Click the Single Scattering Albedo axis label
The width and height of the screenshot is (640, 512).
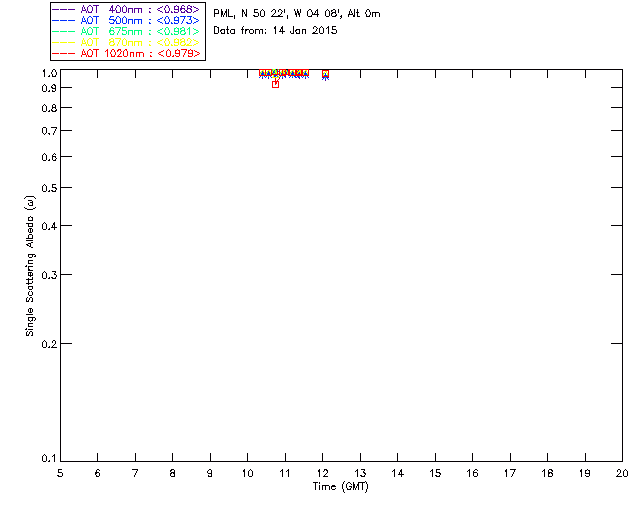31,266
